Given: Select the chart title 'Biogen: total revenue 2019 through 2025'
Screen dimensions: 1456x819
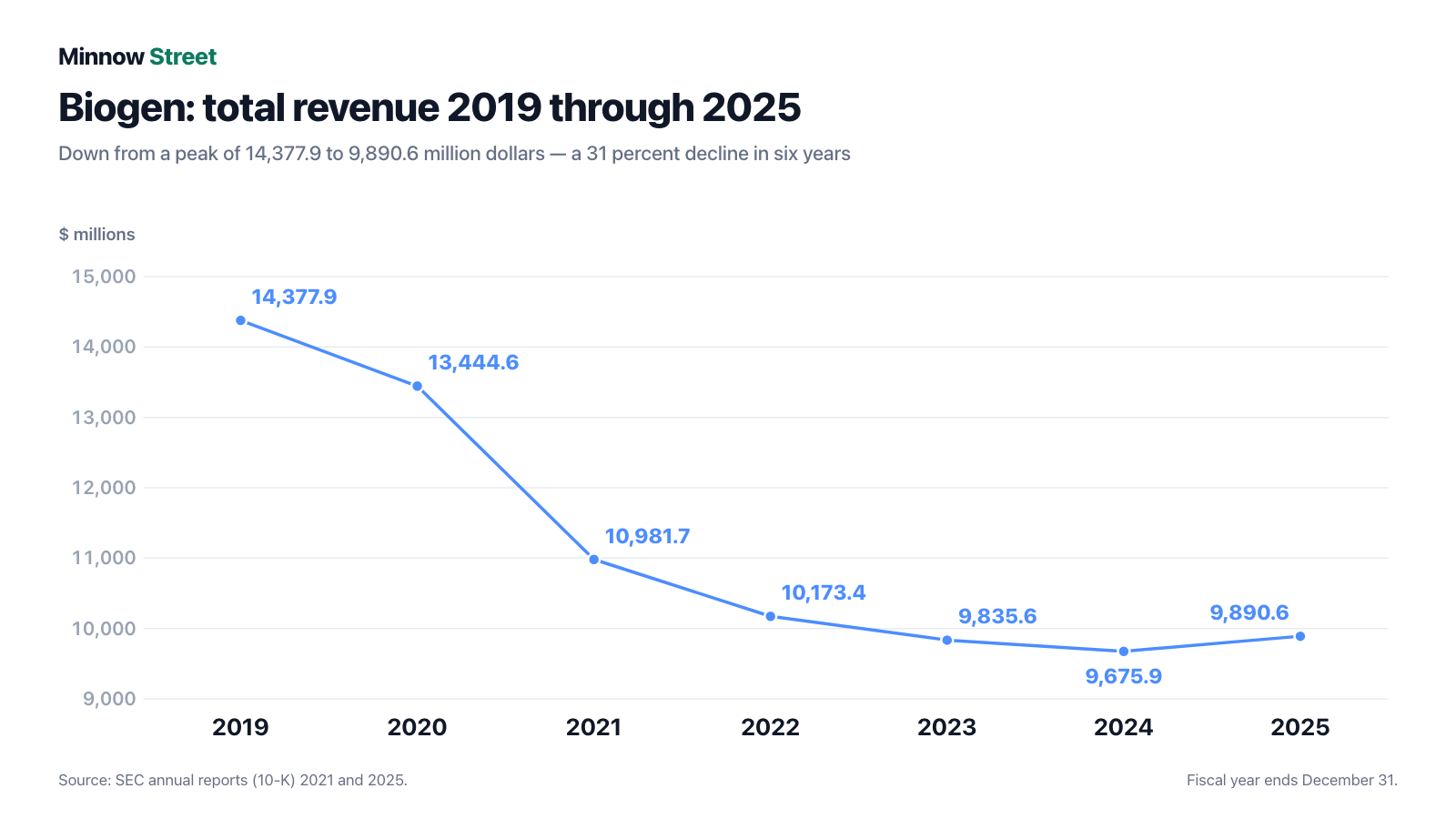Looking at the screenshot, I should (430, 107).
